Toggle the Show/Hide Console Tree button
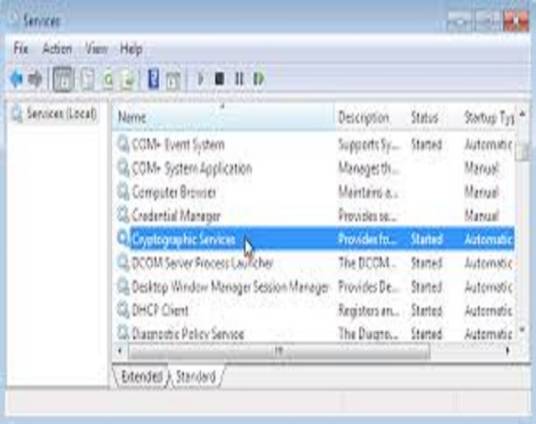The width and height of the screenshot is (536, 424). [x=63, y=79]
